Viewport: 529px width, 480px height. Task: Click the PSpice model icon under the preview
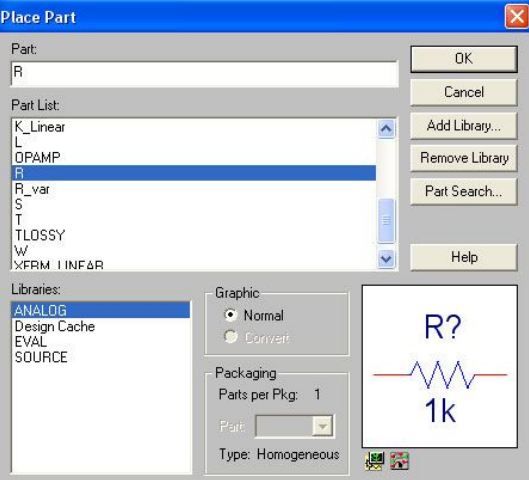(374, 461)
